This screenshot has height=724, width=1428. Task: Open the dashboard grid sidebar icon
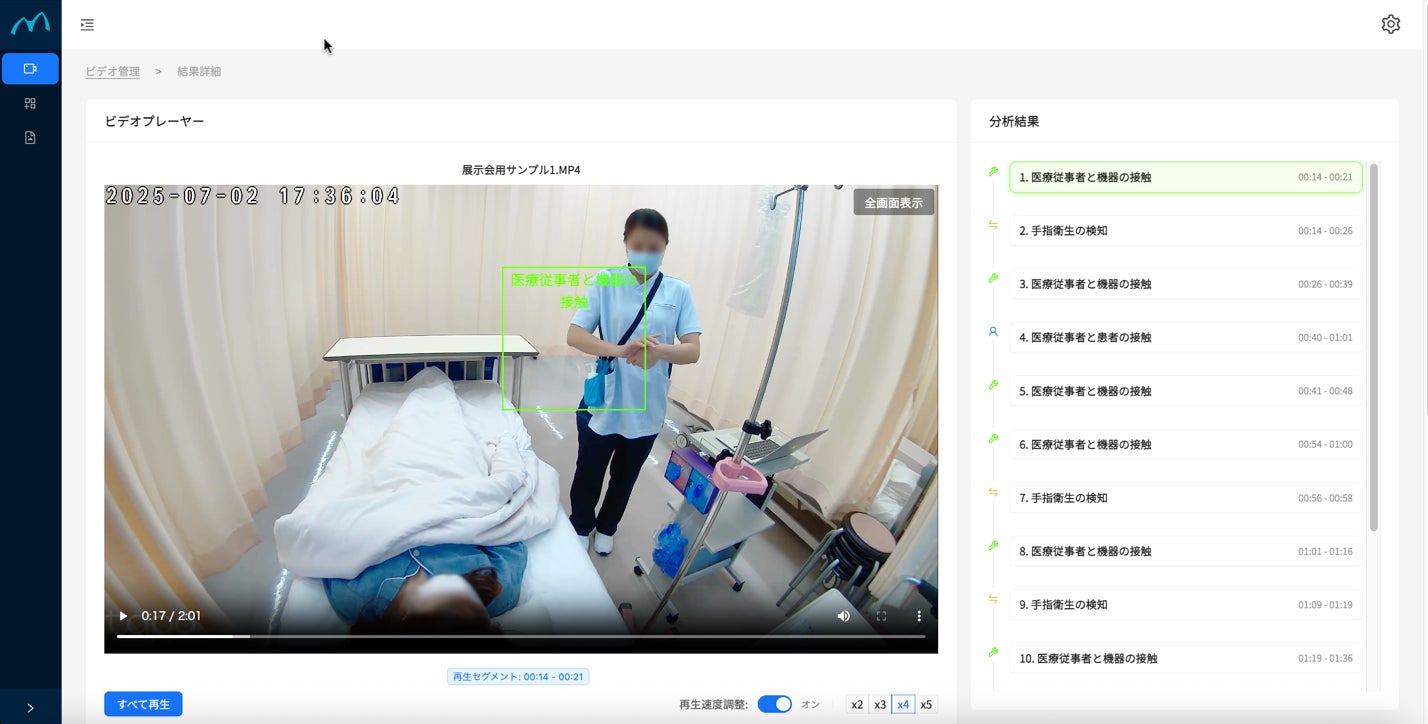(30, 103)
